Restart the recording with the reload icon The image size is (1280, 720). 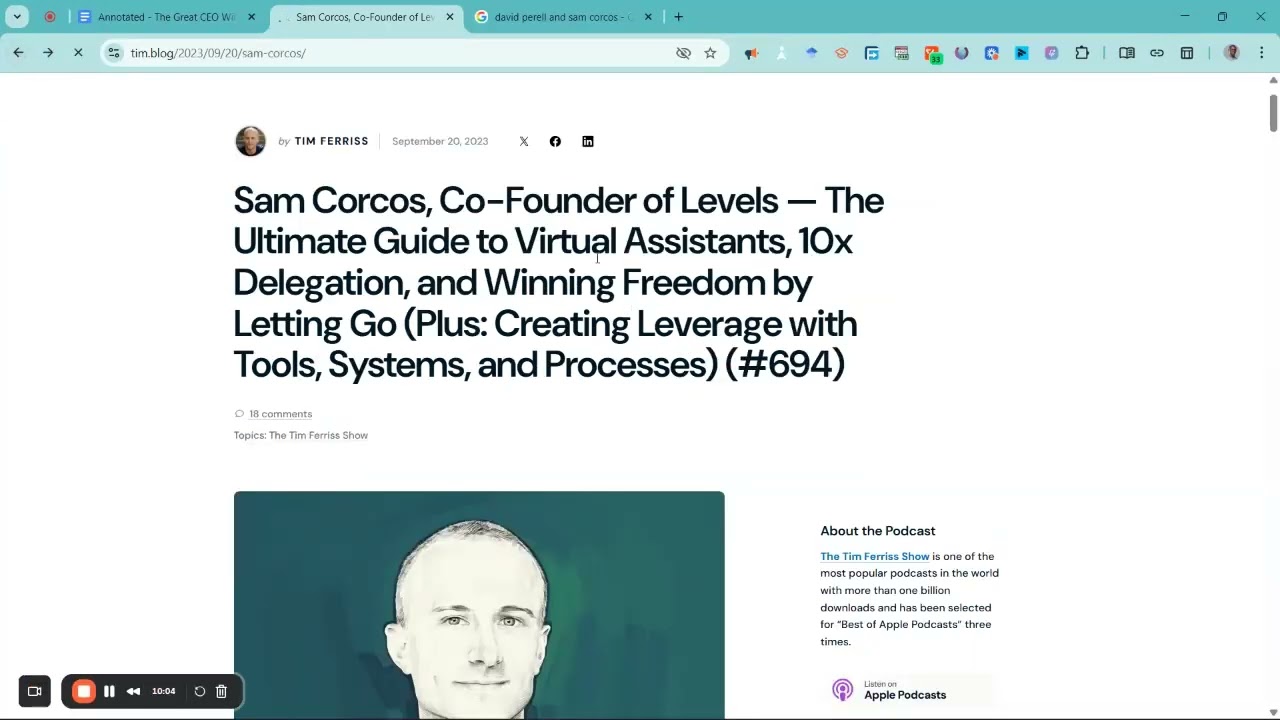point(200,691)
